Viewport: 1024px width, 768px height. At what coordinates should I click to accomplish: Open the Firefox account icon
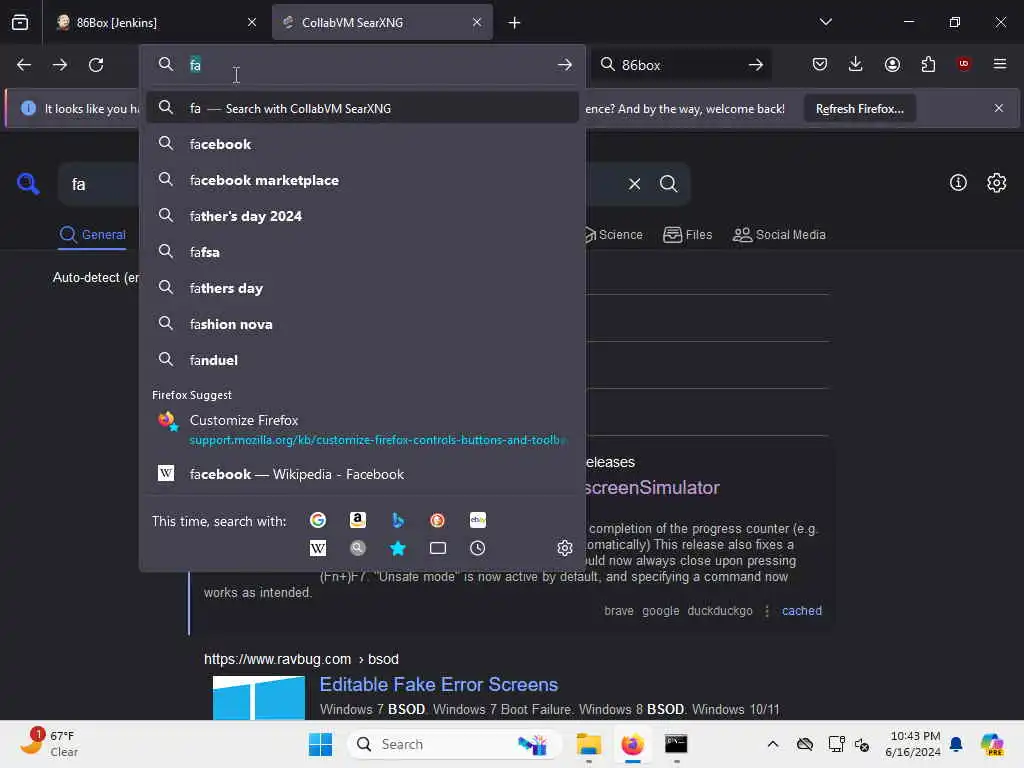pos(892,64)
